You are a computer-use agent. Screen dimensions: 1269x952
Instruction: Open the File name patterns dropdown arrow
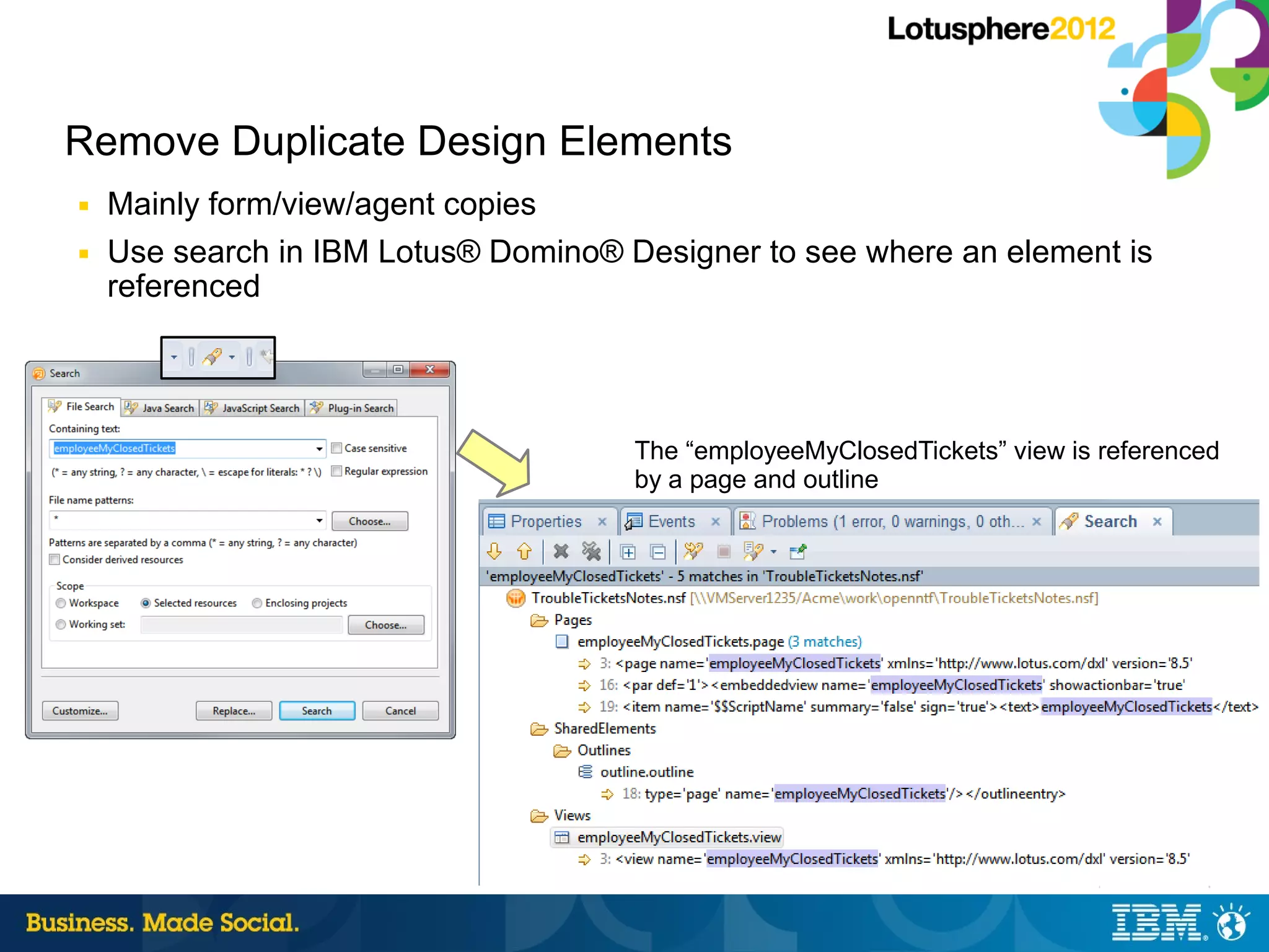click(319, 520)
